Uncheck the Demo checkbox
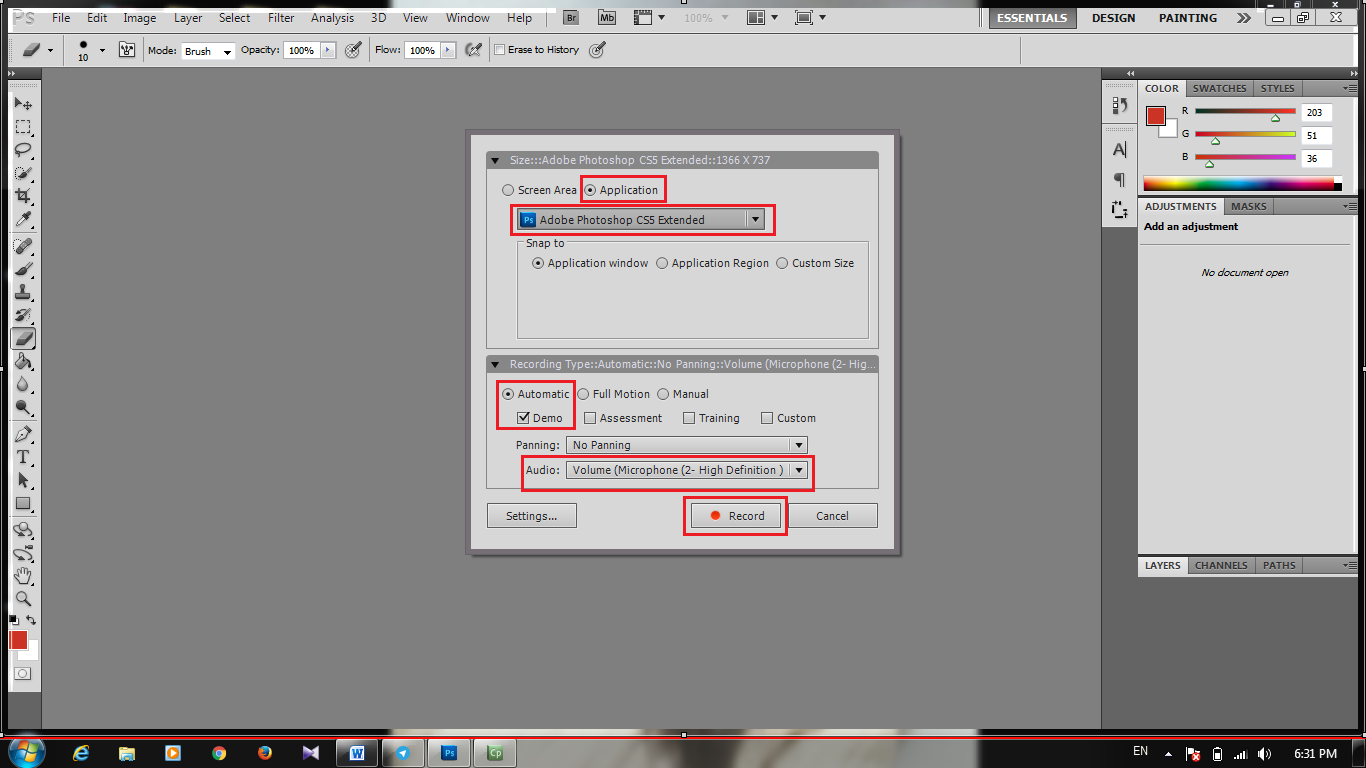 pyautogui.click(x=523, y=418)
